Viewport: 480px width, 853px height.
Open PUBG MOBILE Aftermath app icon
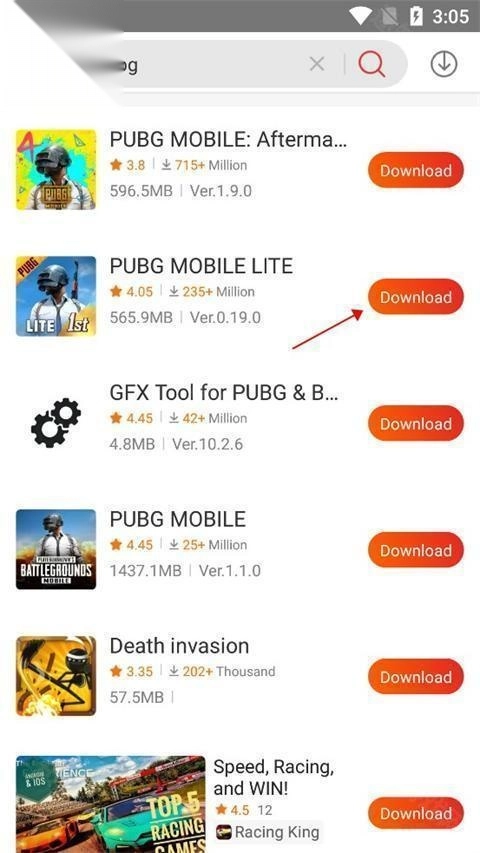56,170
